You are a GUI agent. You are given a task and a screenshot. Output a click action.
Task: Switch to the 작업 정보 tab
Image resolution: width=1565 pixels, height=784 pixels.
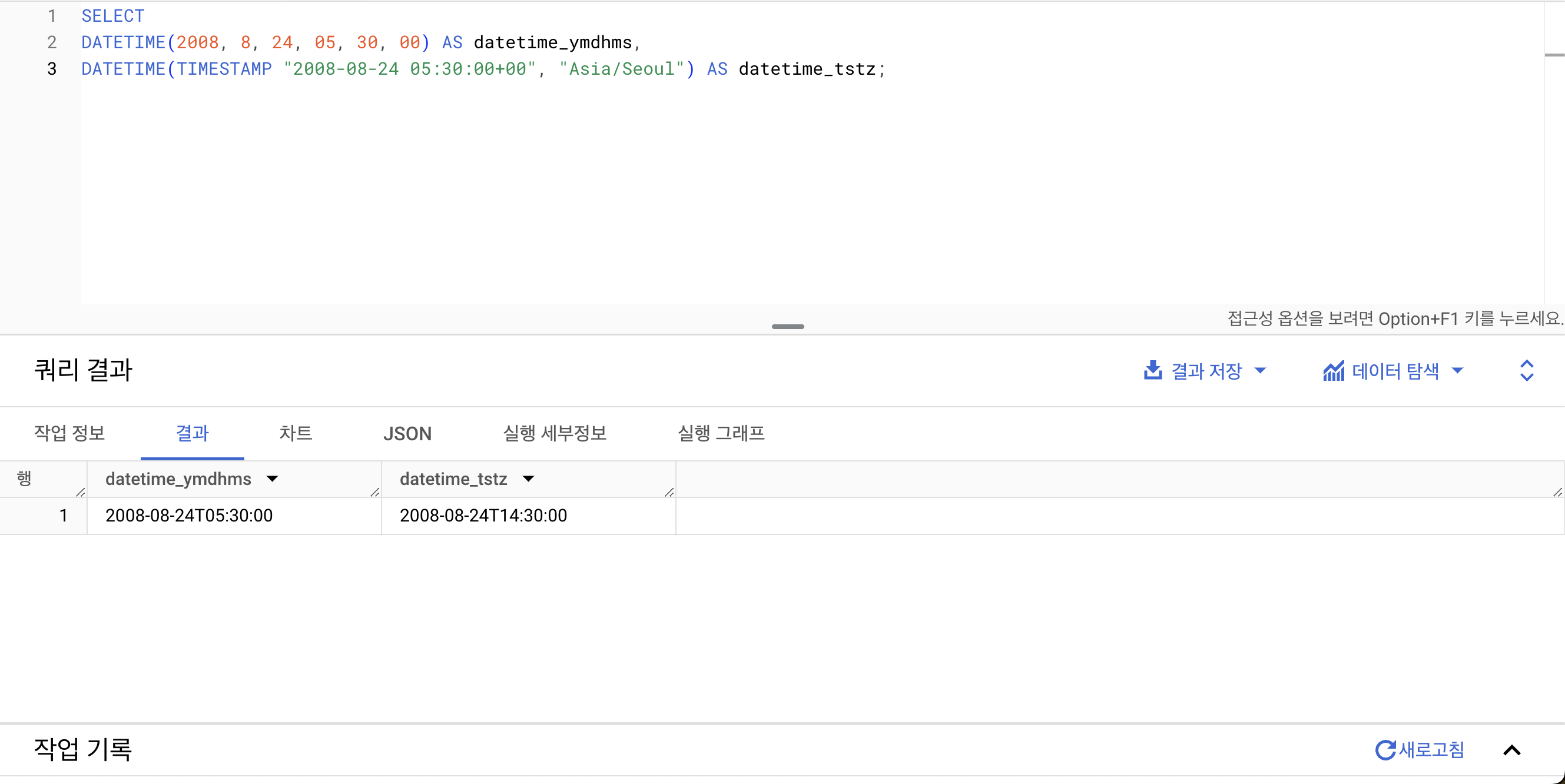(69, 434)
